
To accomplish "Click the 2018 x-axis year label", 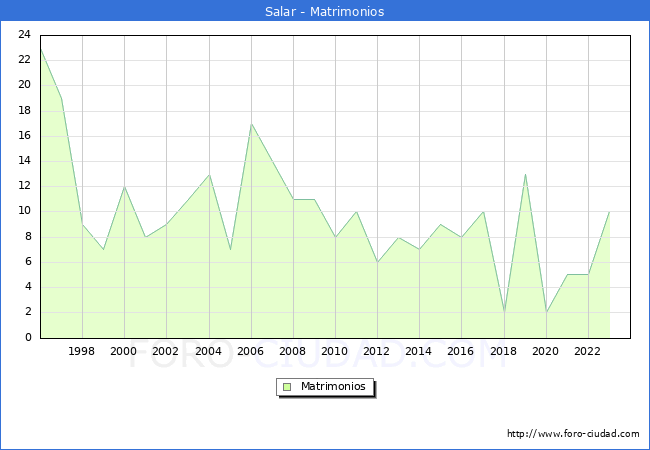I will pos(504,352).
